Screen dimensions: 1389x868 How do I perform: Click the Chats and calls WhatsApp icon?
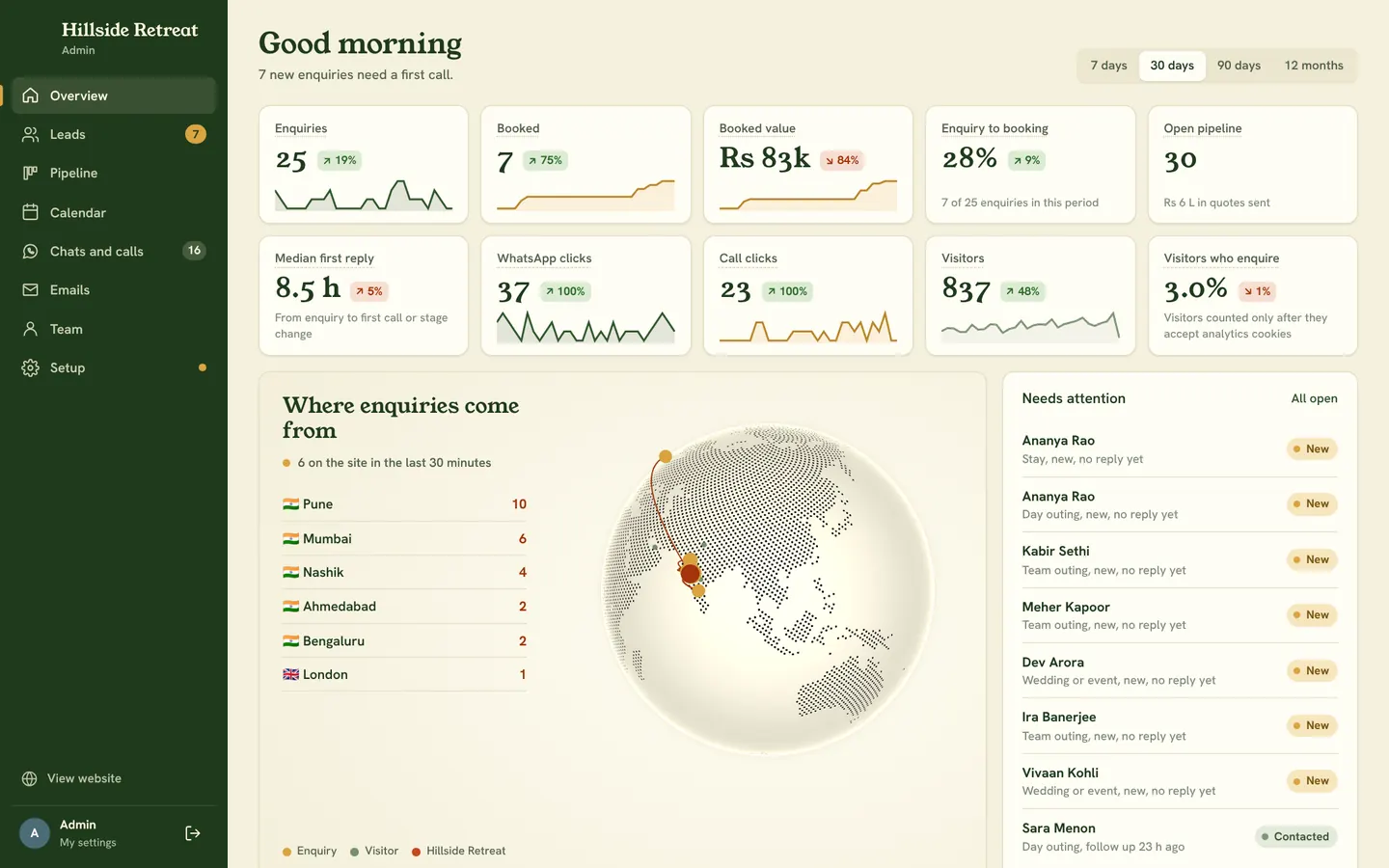click(31, 251)
